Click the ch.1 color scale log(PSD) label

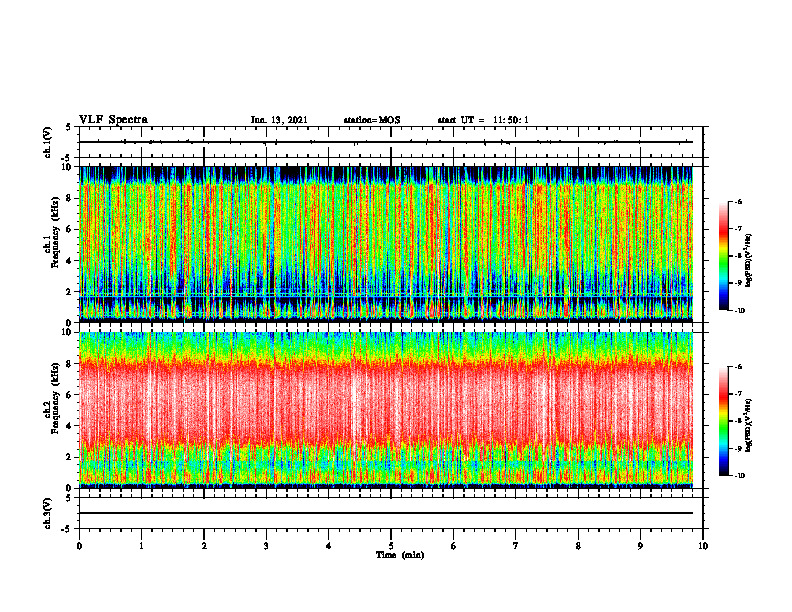[x=749, y=261]
